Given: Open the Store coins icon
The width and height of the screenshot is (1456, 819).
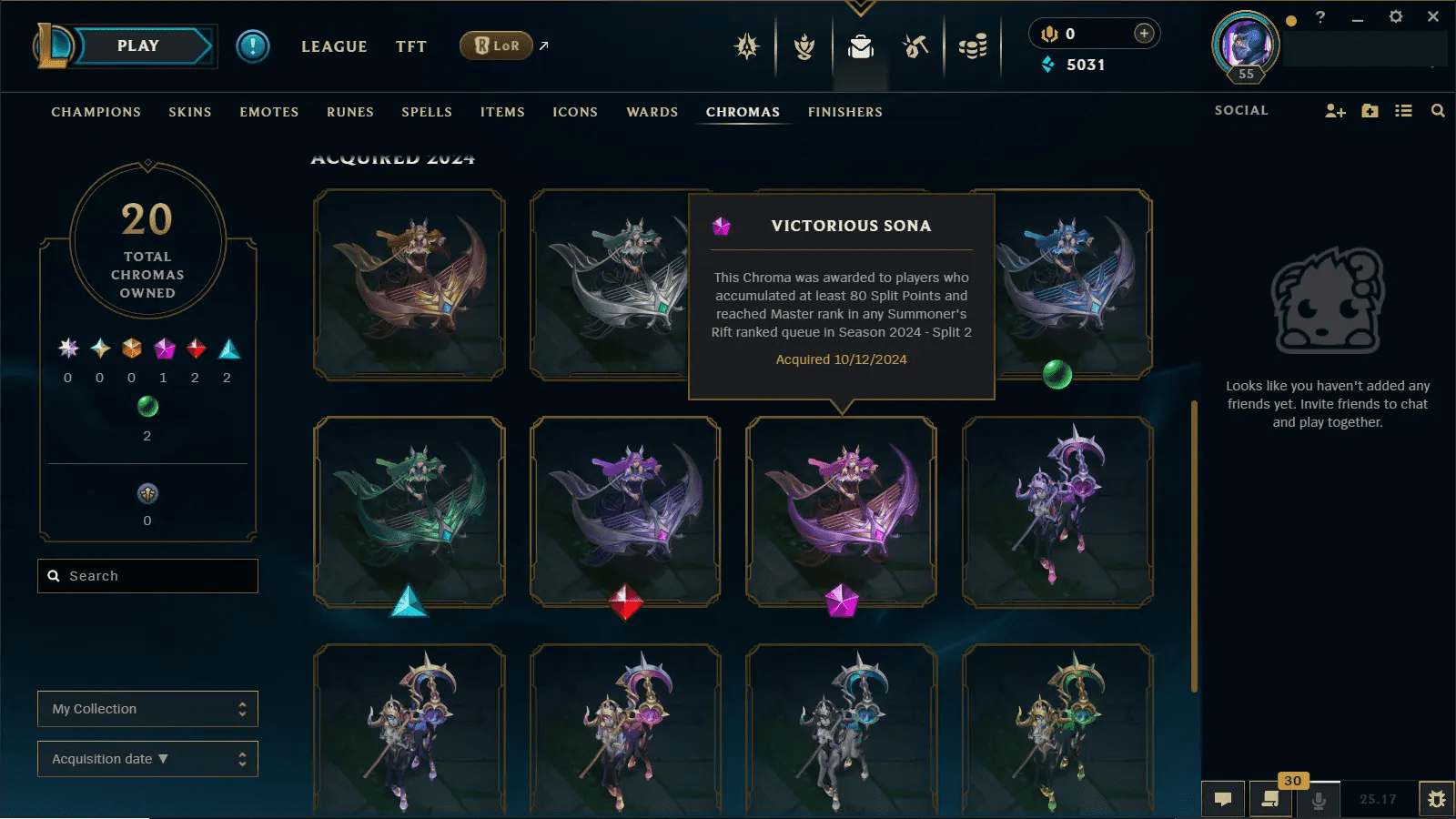Looking at the screenshot, I should (973, 46).
